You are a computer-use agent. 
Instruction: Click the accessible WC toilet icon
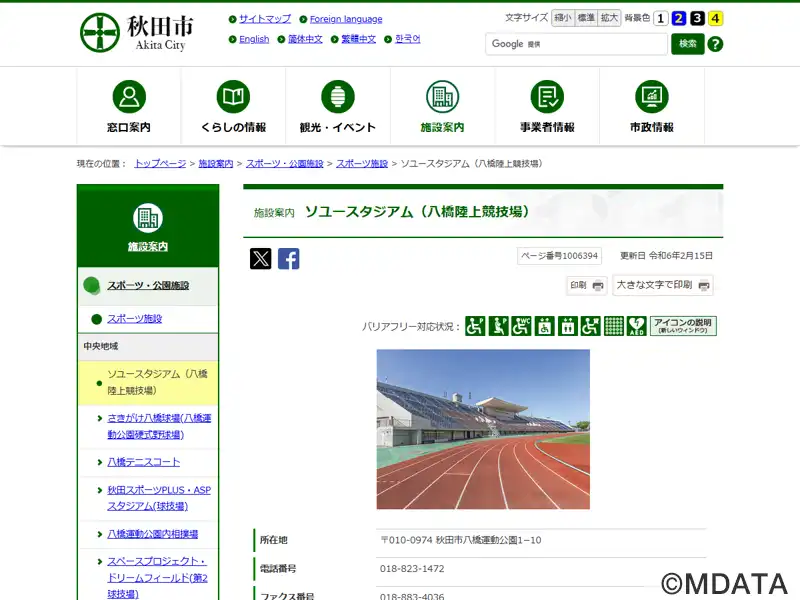[521, 326]
